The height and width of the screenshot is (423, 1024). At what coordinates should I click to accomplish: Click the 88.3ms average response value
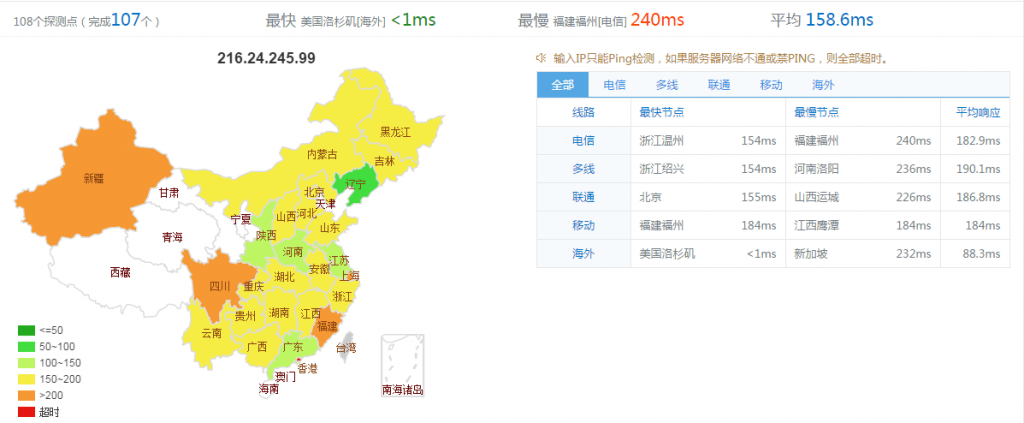(x=983, y=253)
